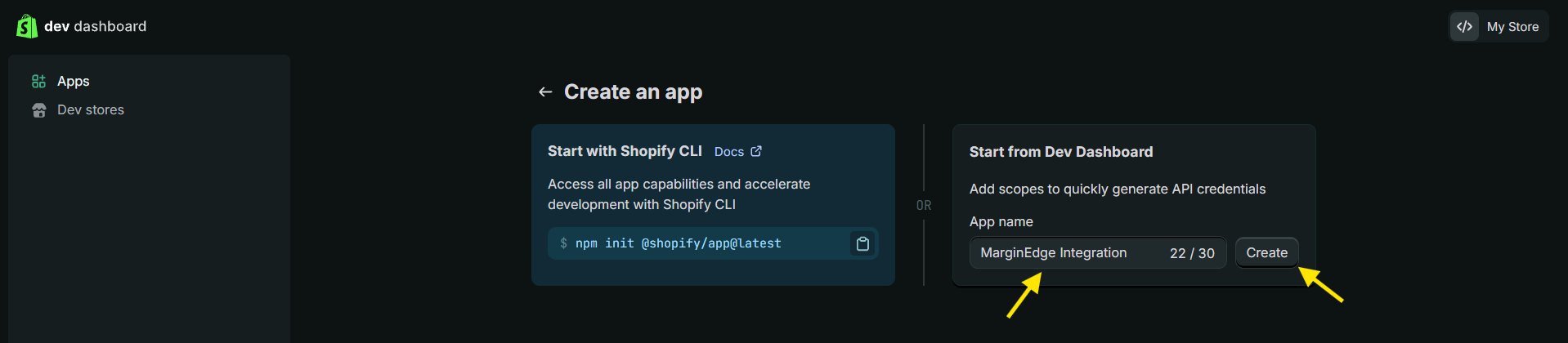Open Dev stores from the sidebar

(x=90, y=110)
